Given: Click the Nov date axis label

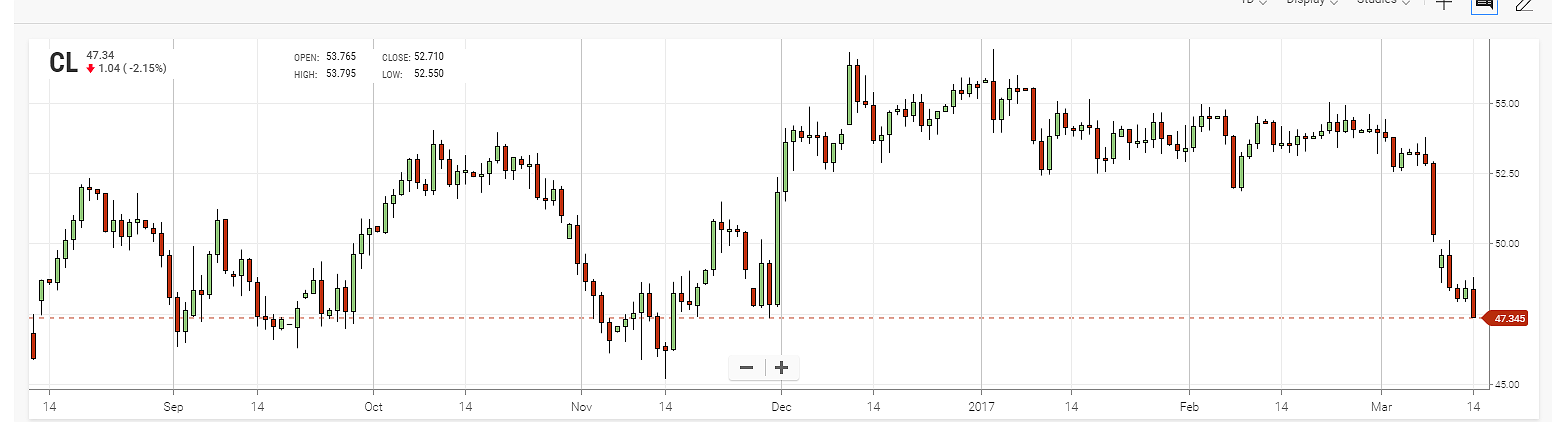Looking at the screenshot, I should click(582, 407).
